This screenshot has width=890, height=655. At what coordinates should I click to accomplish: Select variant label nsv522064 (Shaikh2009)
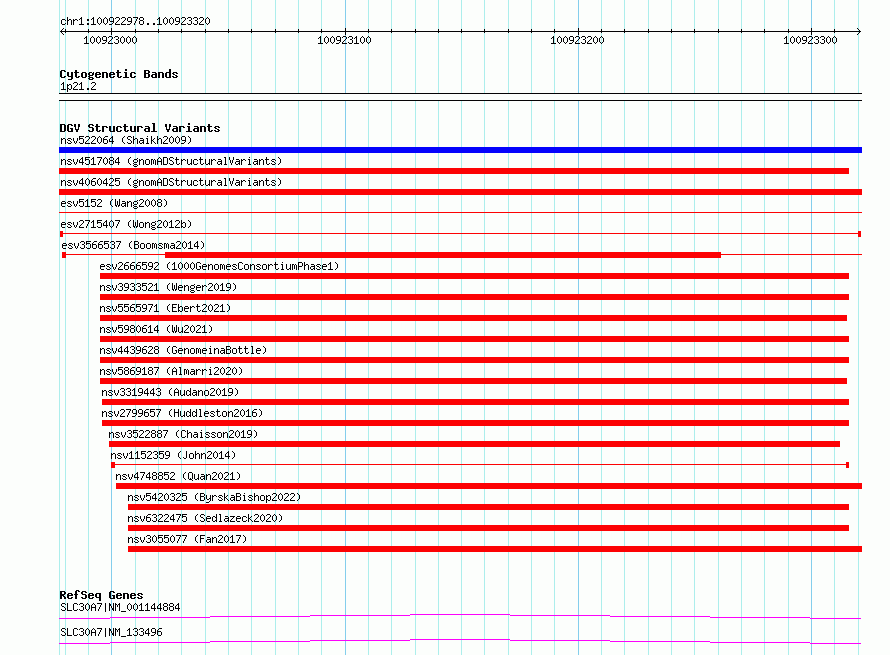click(126, 140)
